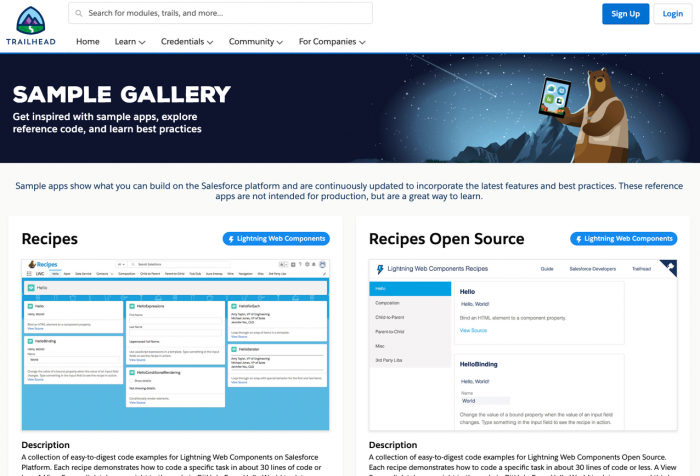This screenshot has width=700, height=476.
Task: Click Salesforce Developers link in screenshot header
Action: 592,269
